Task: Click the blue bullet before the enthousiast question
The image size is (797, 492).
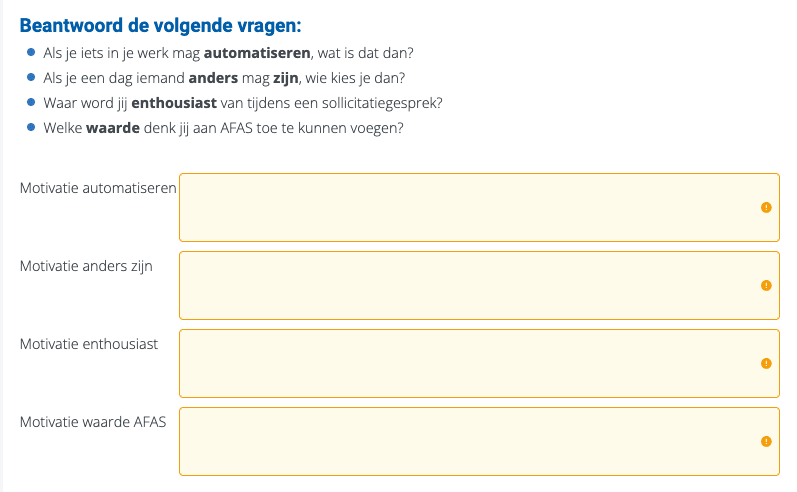Action: tap(31, 102)
